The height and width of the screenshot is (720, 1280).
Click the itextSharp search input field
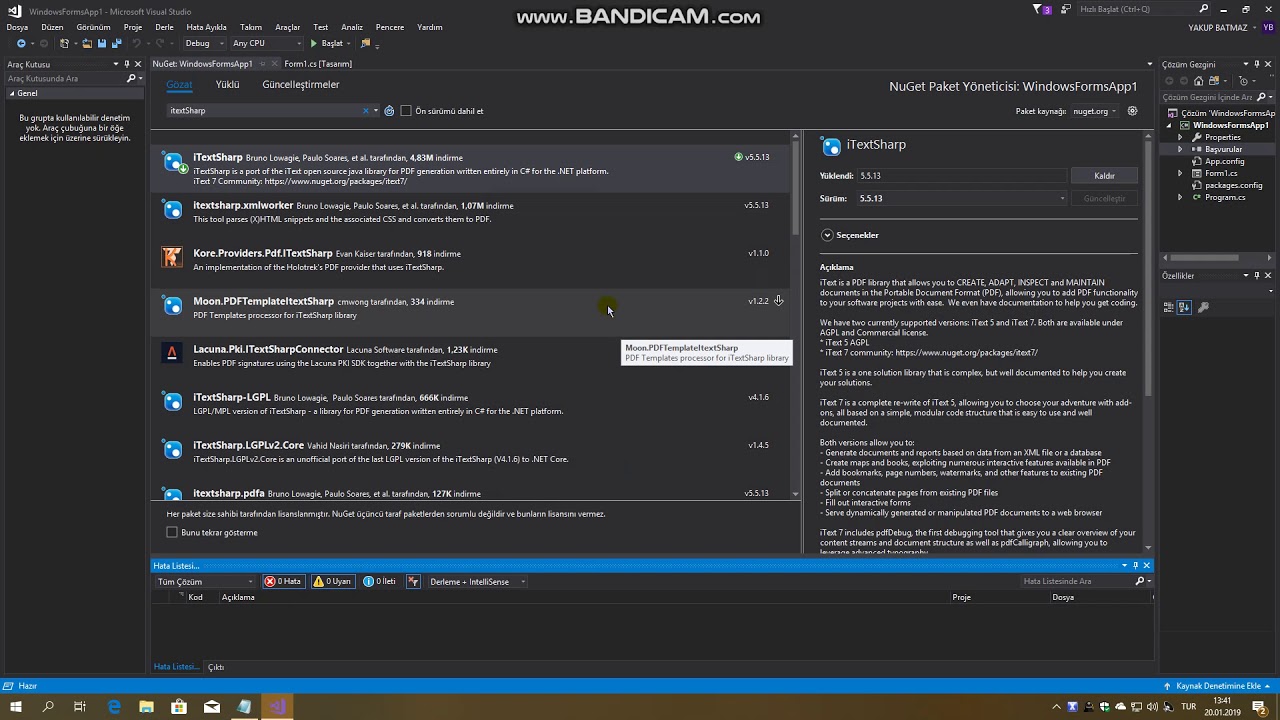pos(264,111)
